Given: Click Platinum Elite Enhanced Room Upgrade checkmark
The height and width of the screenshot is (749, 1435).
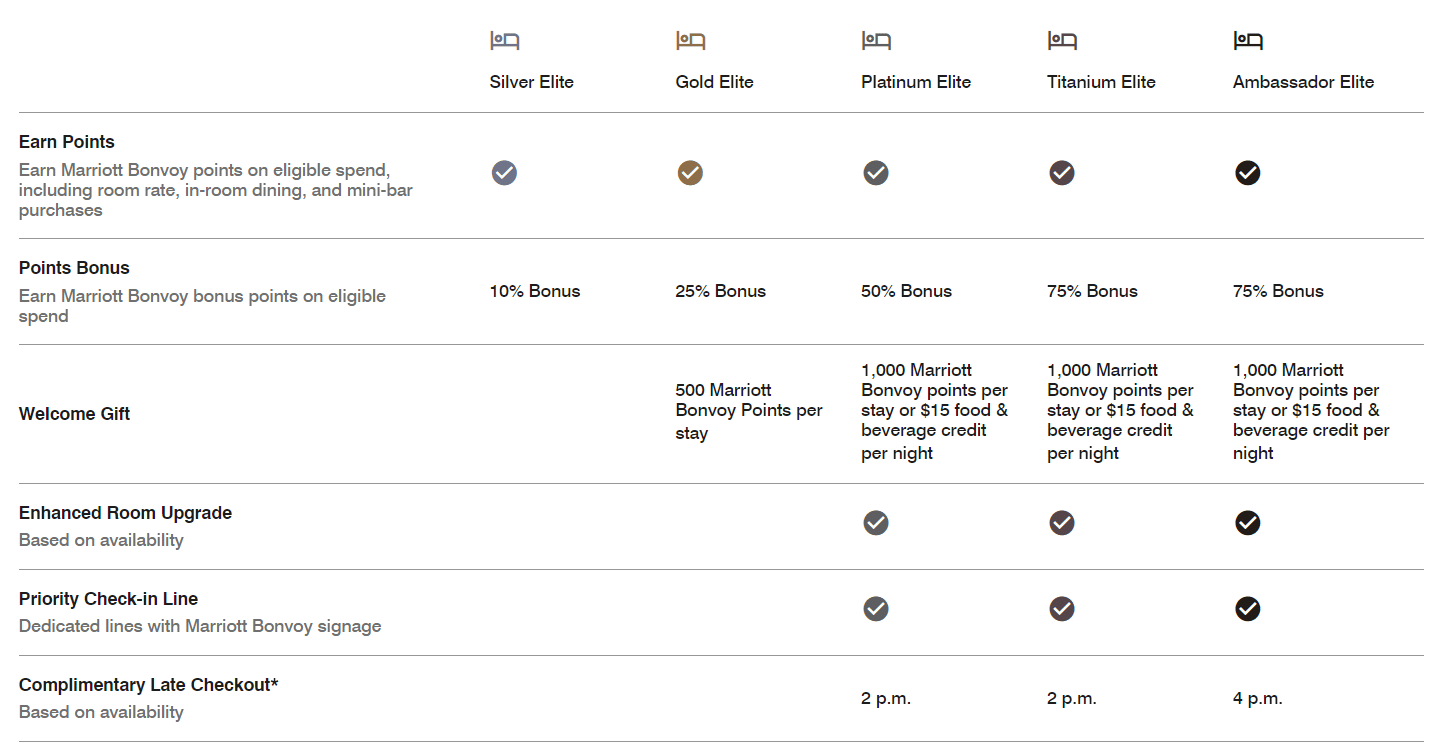Looking at the screenshot, I should pos(876,523).
